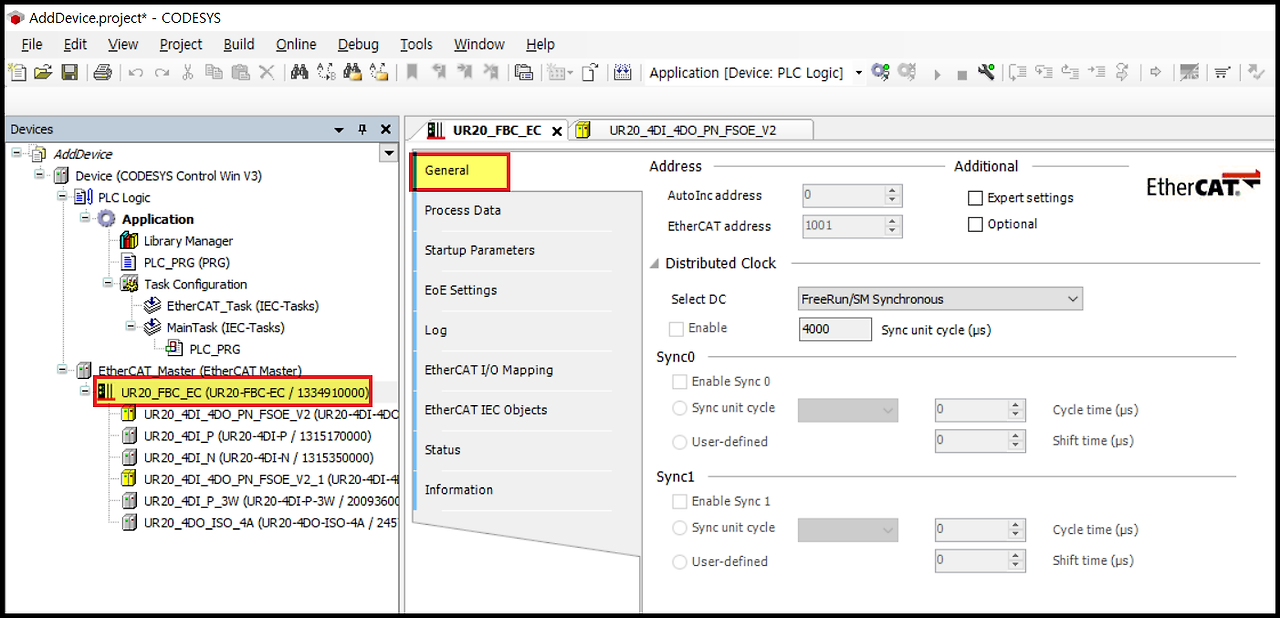
Task: Check the Optional checkbox
Action: (x=975, y=223)
